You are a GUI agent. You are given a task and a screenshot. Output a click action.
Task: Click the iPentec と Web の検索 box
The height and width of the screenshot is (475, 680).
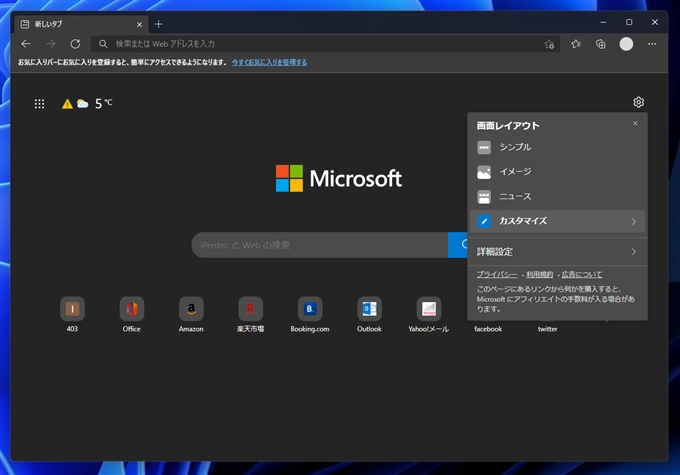tap(320, 245)
